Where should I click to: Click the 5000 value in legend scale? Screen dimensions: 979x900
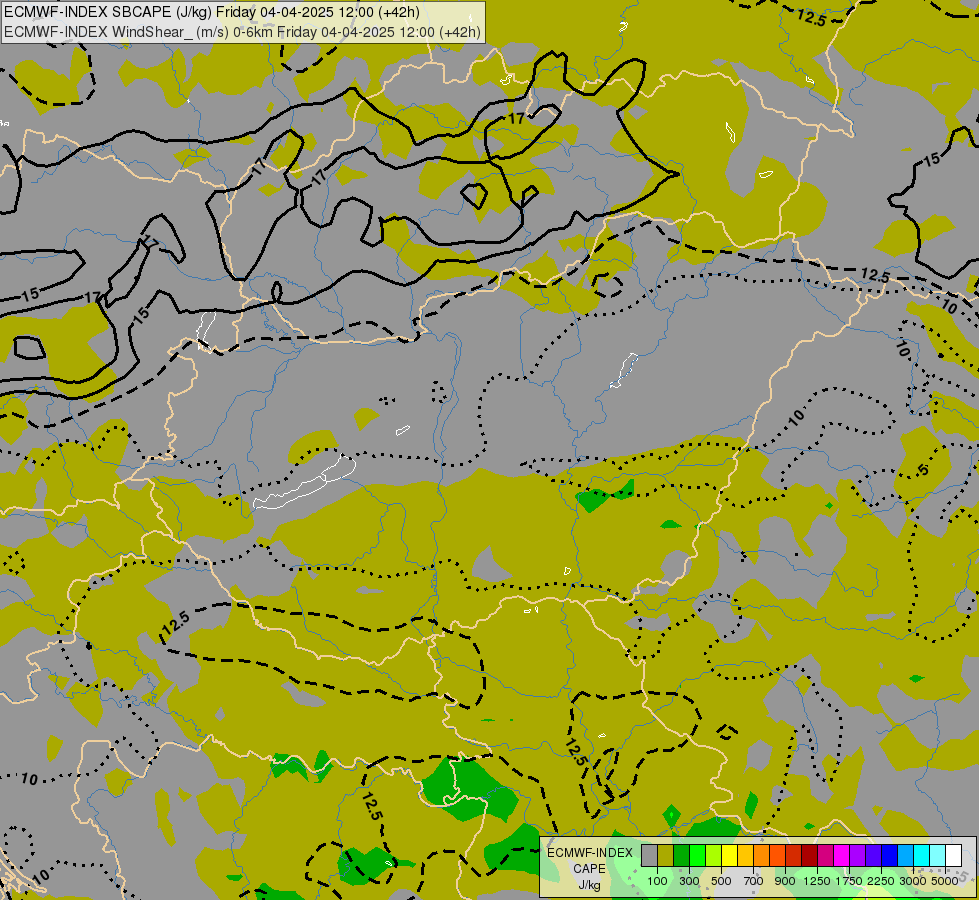point(945,881)
